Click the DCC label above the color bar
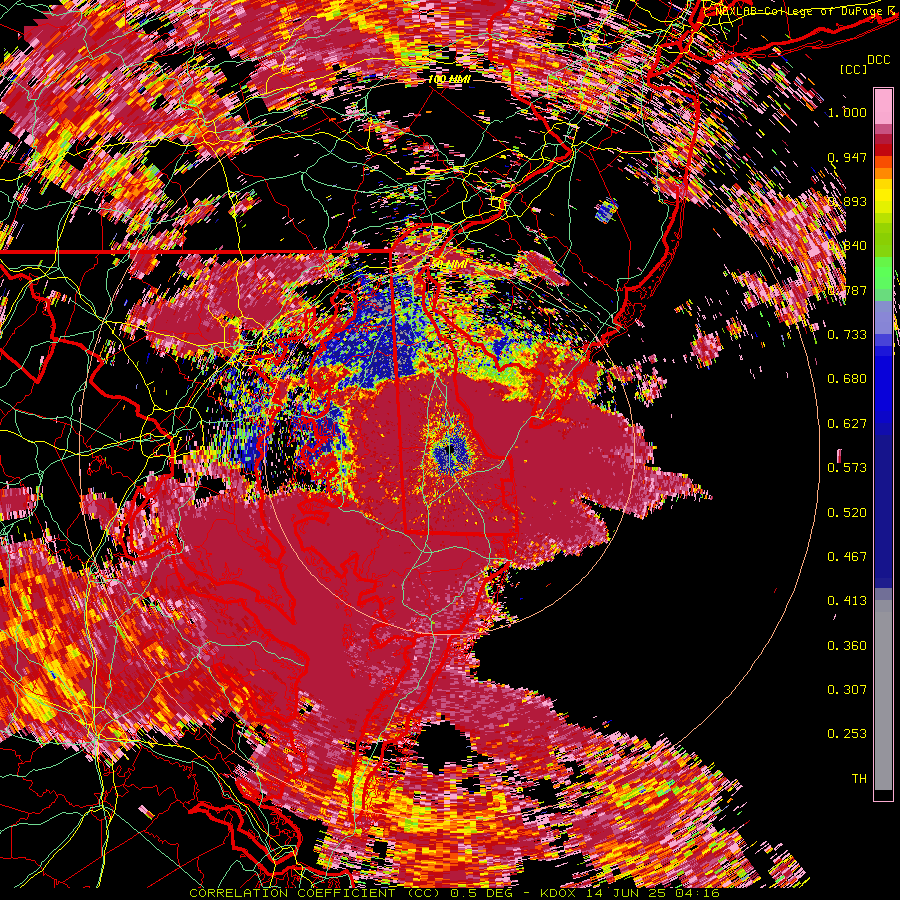This screenshot has width=900, height=900. (879, 60)
